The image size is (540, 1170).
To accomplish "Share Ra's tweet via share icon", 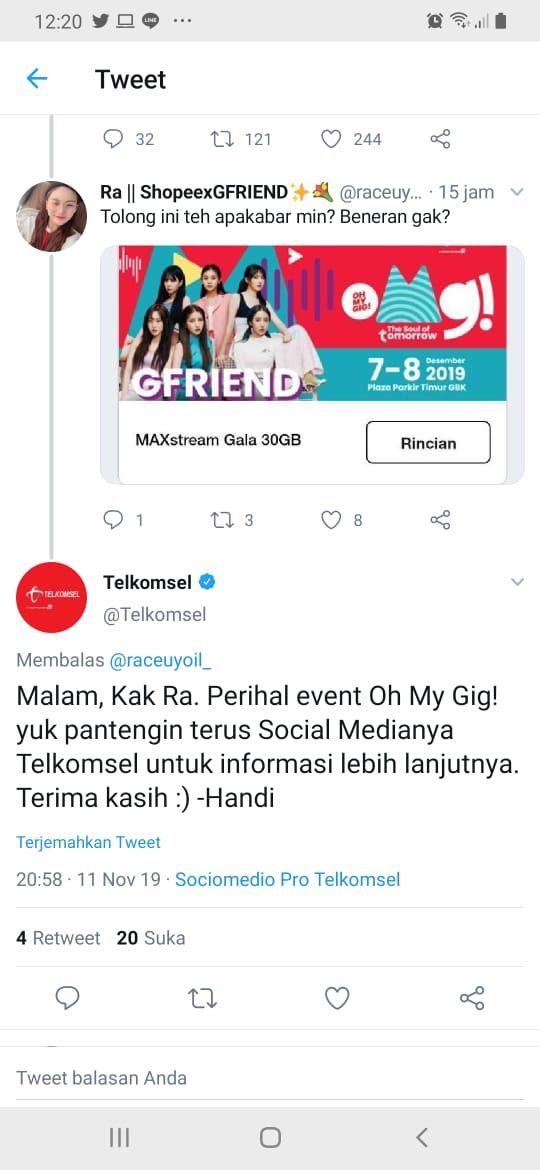I will pos(441,519).
